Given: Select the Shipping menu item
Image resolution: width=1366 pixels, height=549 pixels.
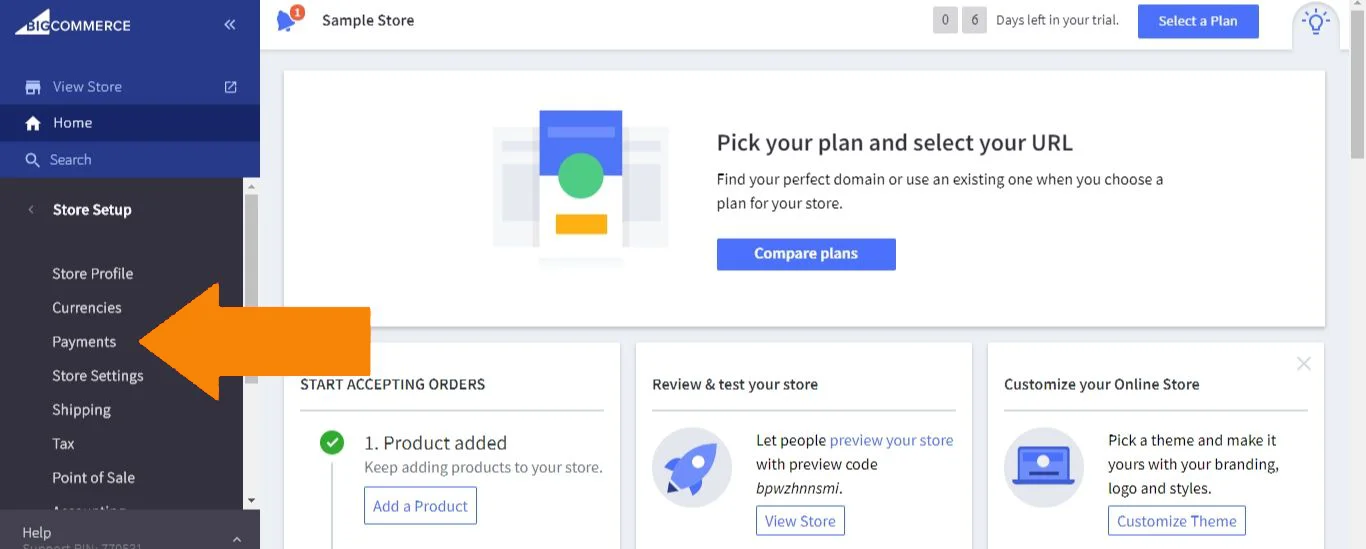Looking at the screenshot, I should point(81,410).
